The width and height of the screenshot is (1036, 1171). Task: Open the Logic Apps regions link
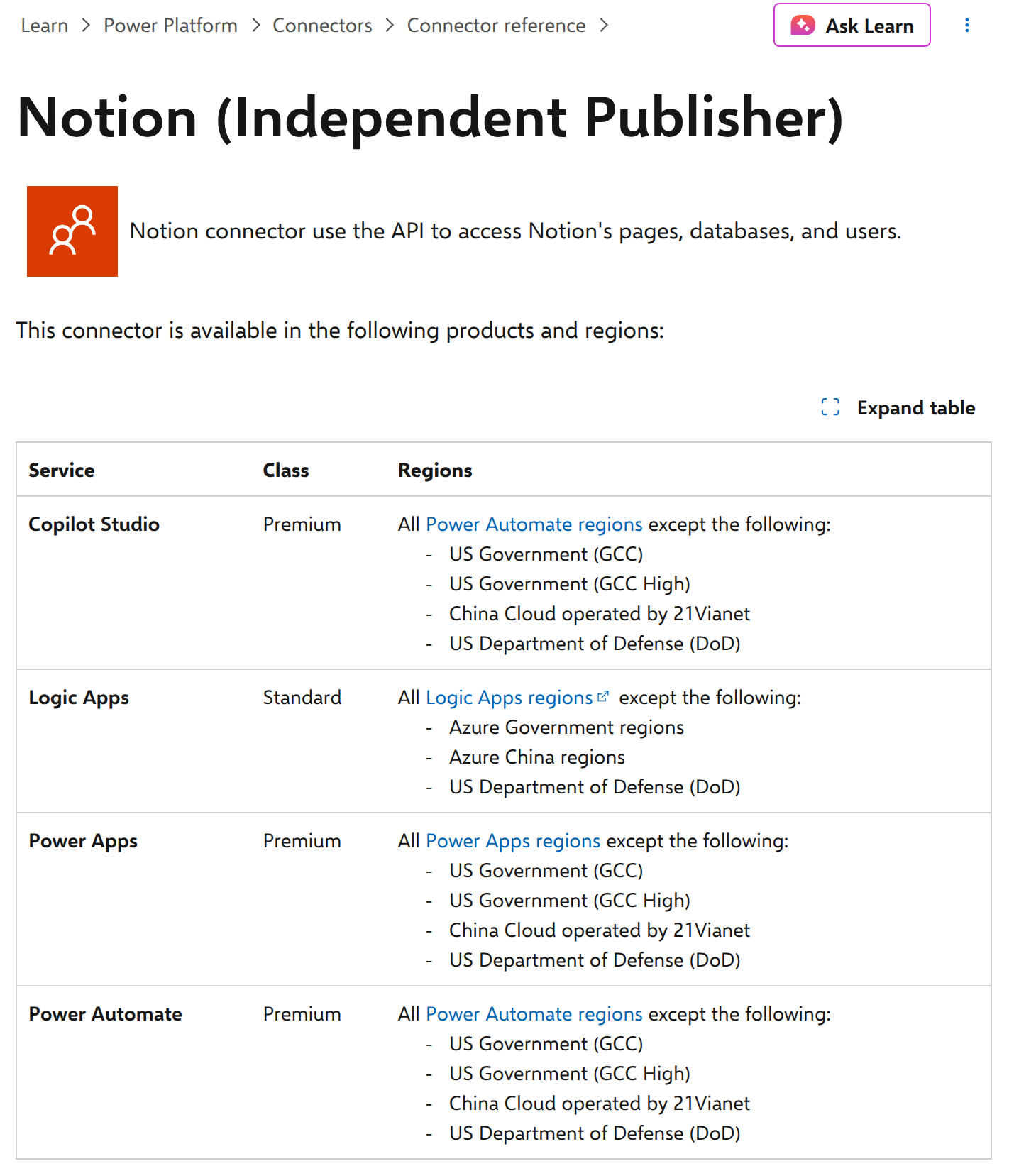(x=509, y=698)
